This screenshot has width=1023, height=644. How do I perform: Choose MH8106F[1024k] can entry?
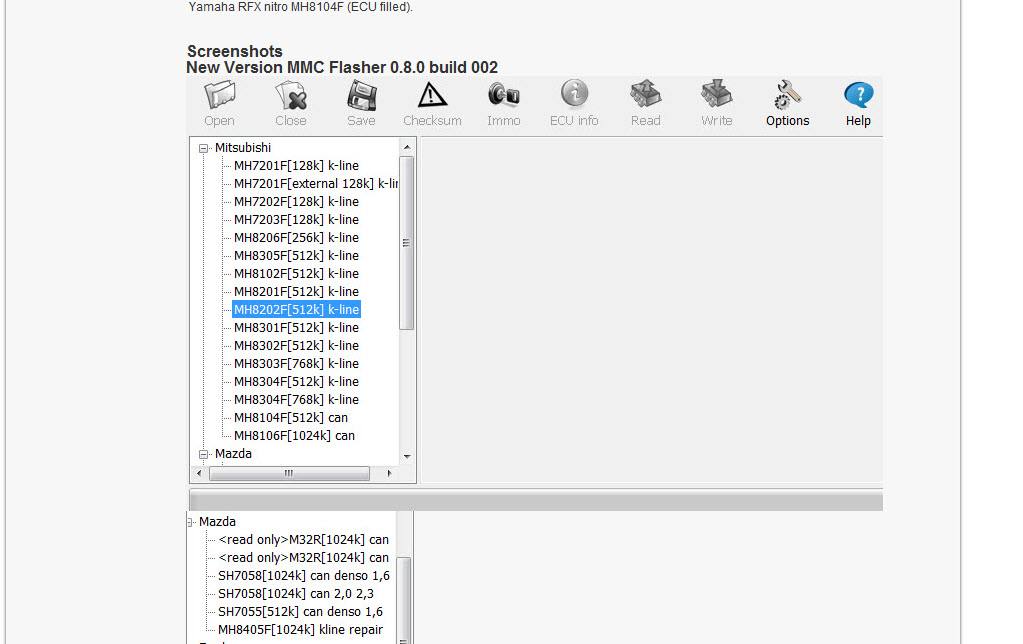(x=294, y=436)
